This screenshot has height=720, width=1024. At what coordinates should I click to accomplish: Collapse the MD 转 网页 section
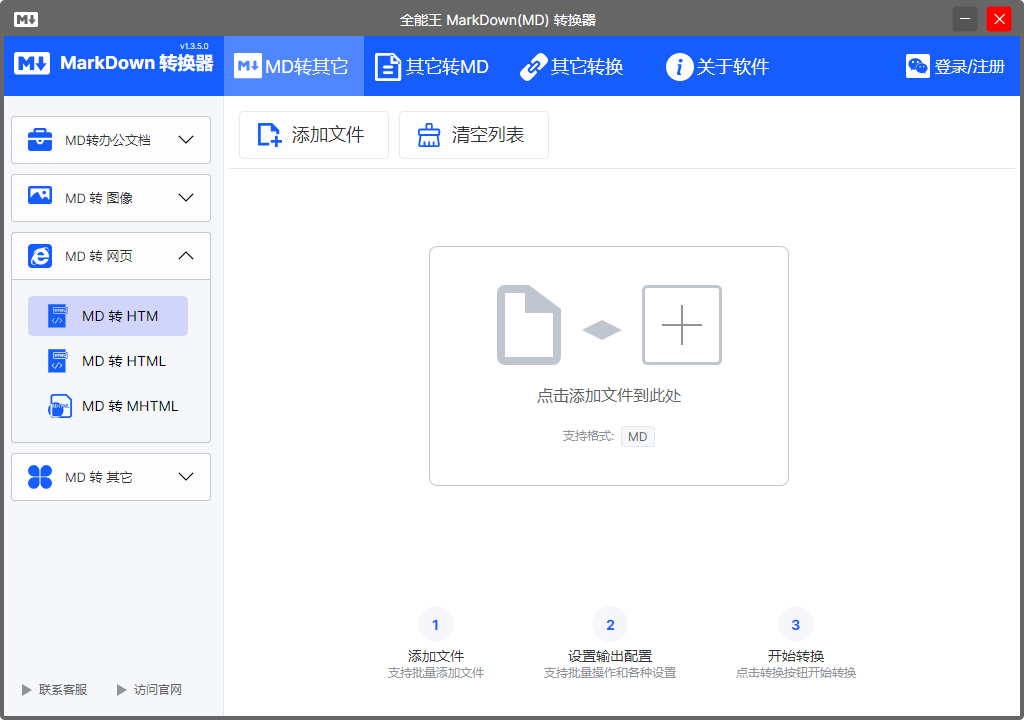(x=111, y=256)
